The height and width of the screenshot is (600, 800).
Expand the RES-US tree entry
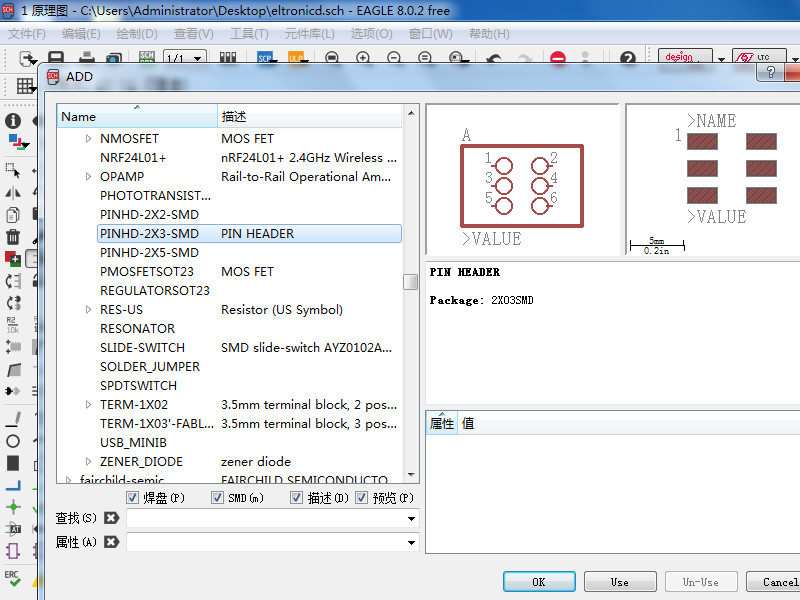tap(88, 309)
